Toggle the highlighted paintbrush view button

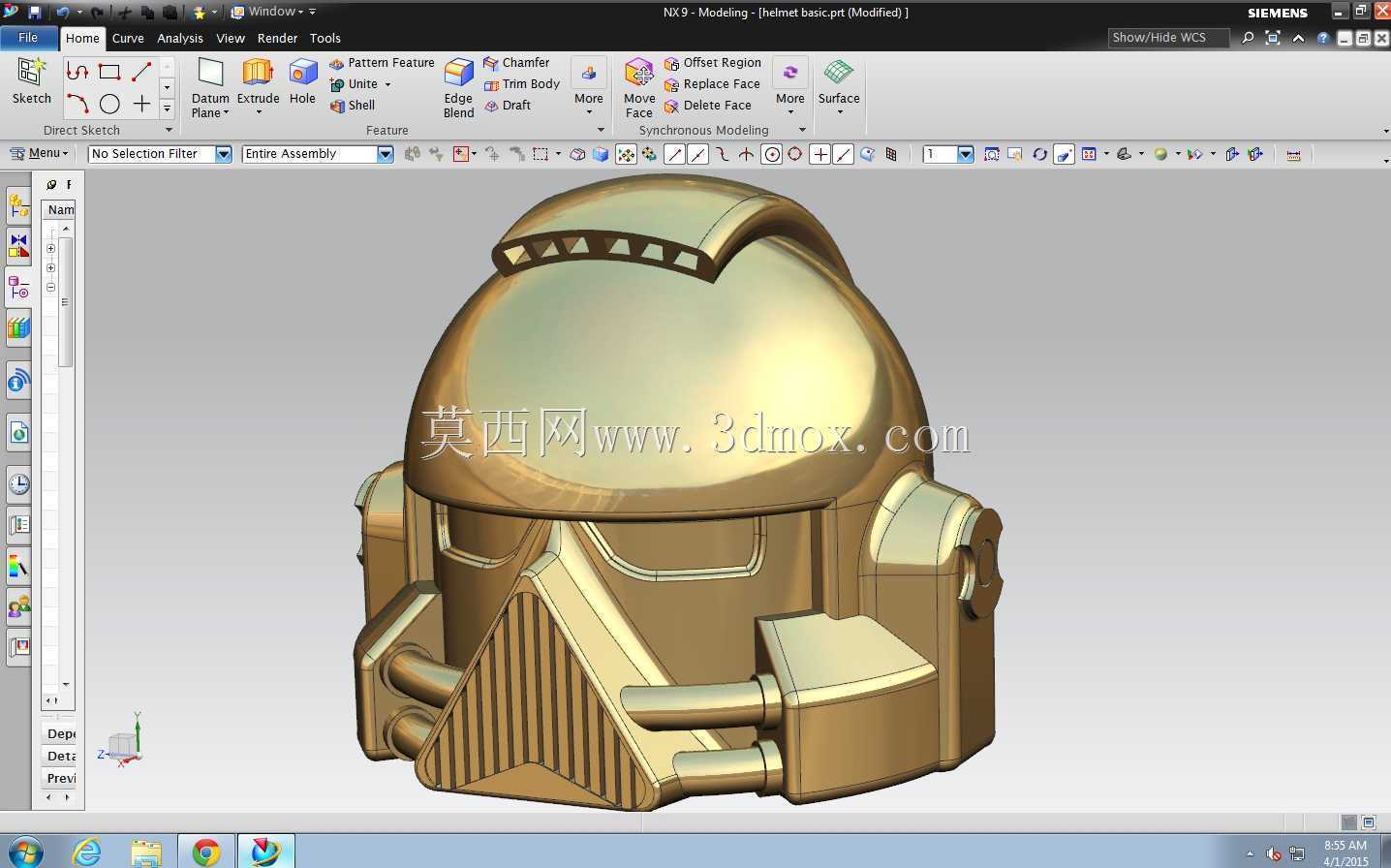(x=1064, y=154)
